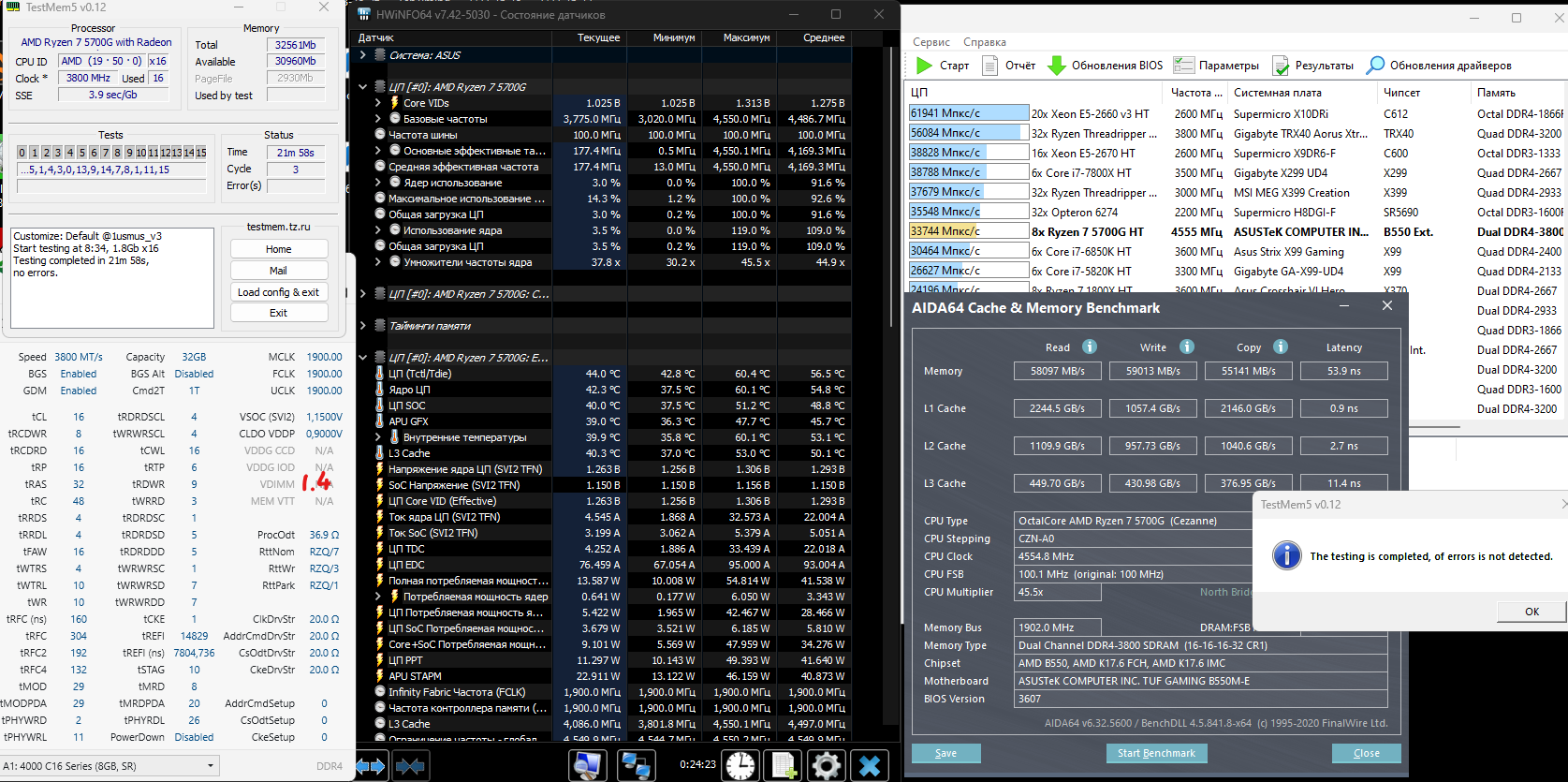Viewport: 1568px width, 782px height.
Task: Open the Справка menu in AIDA64
Action: [x=985, y=42]
